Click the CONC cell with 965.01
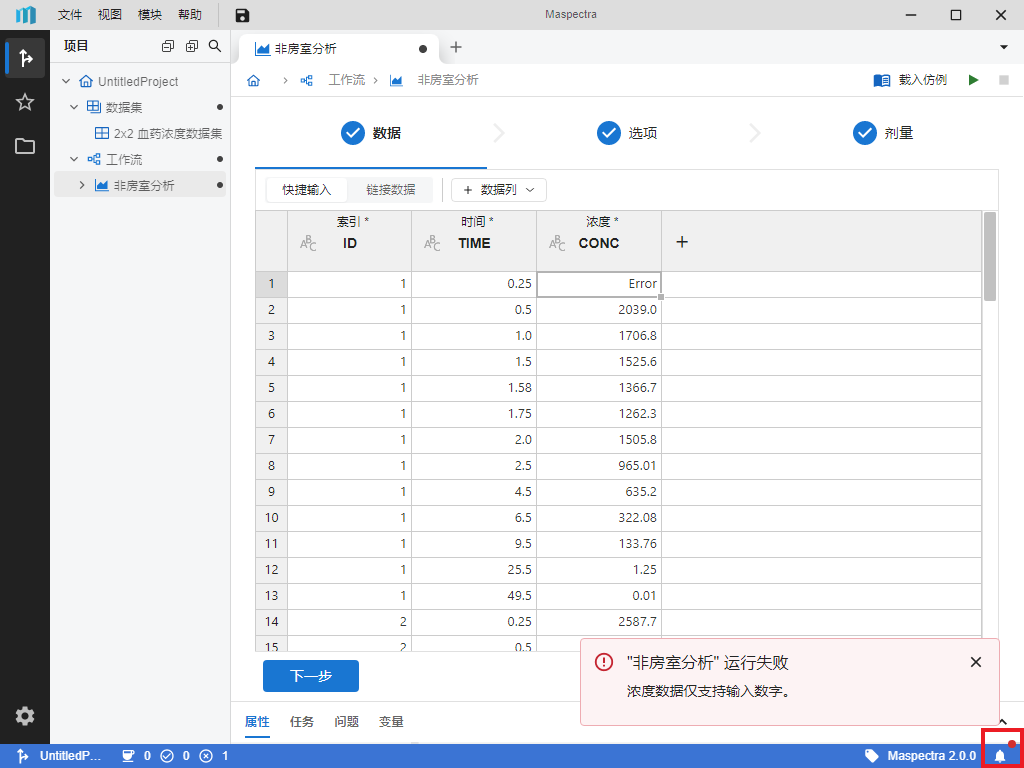Viewport: 1024px width, 768px height. coord(599,466)
